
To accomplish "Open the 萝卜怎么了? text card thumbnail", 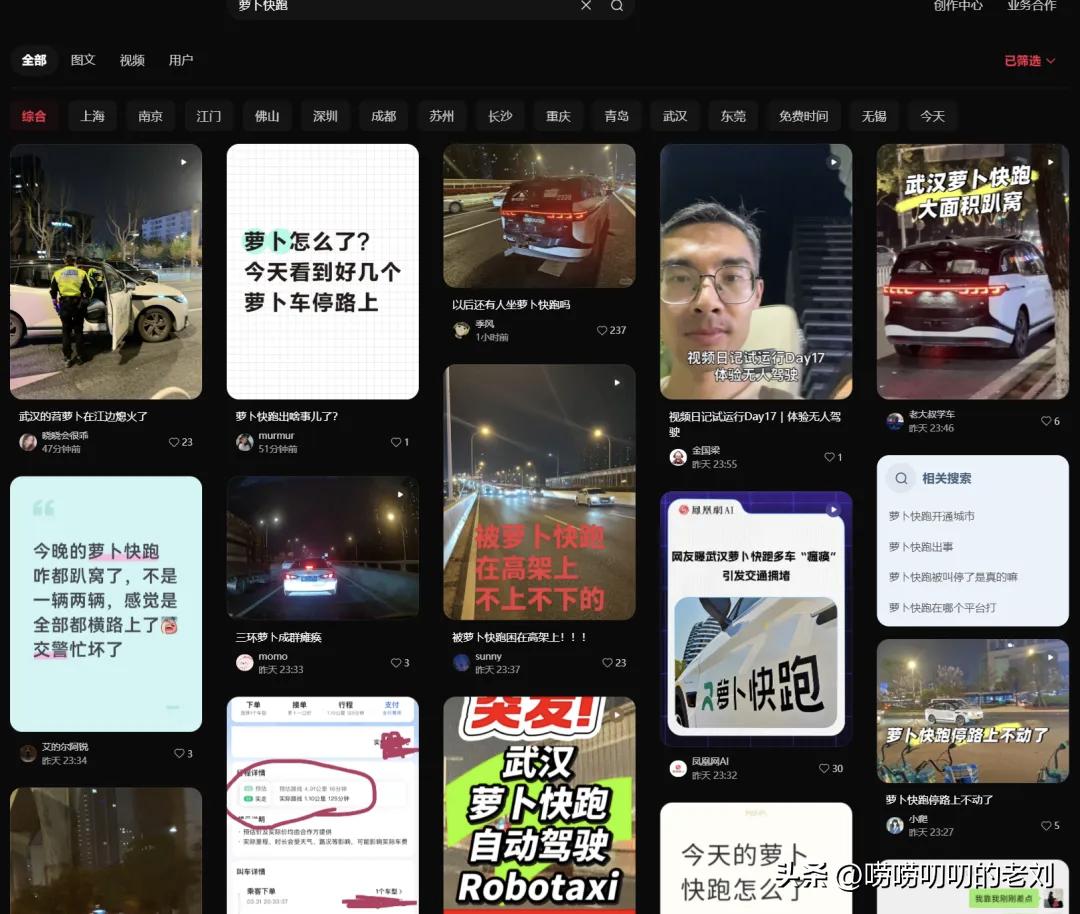I will (322, 271).
